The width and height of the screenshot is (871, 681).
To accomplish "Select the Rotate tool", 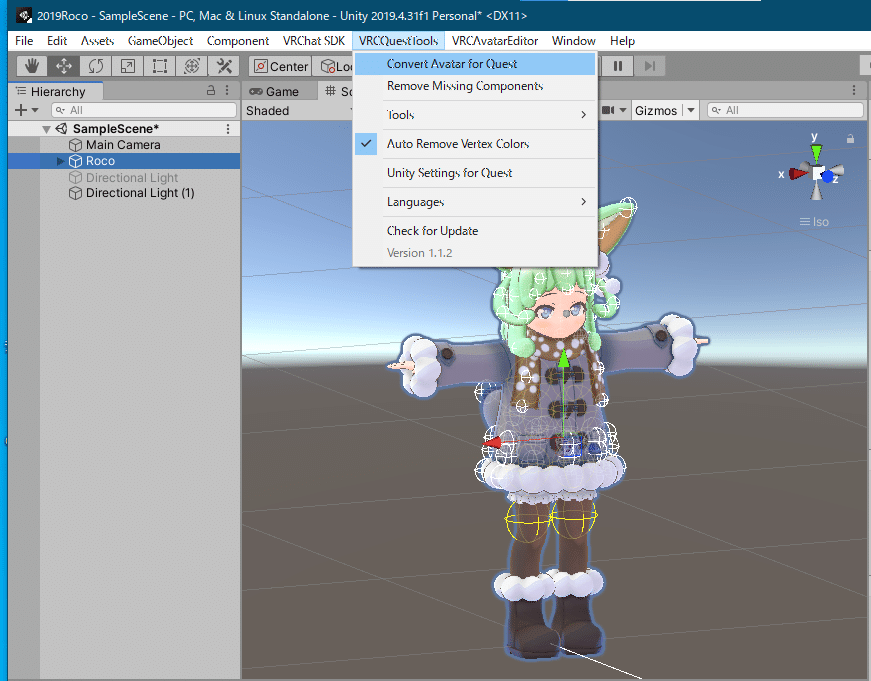I will click(x=96, y=66).
